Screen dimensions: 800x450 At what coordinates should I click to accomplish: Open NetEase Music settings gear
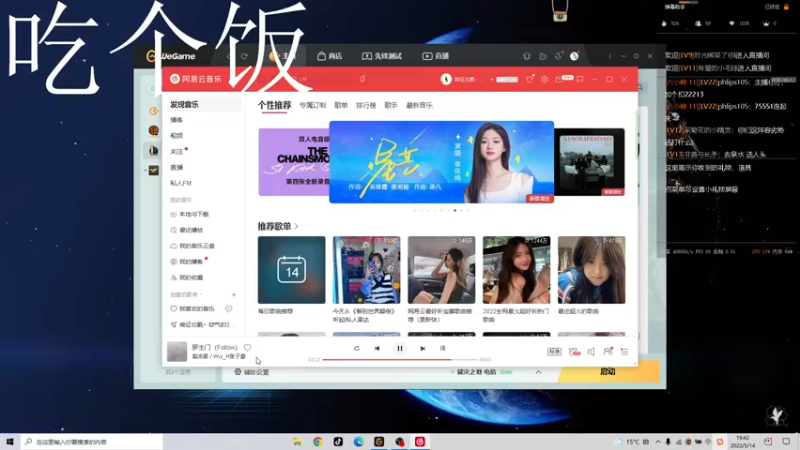coord(544,79)
